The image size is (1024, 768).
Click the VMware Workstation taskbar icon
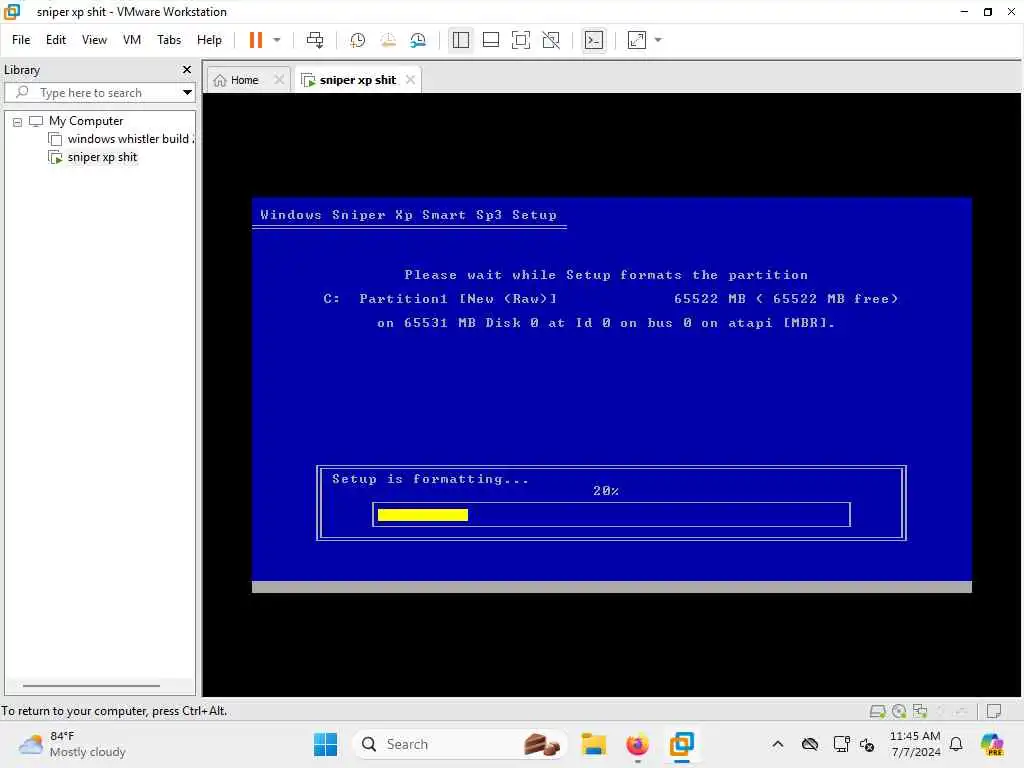(x=681, y=744)
